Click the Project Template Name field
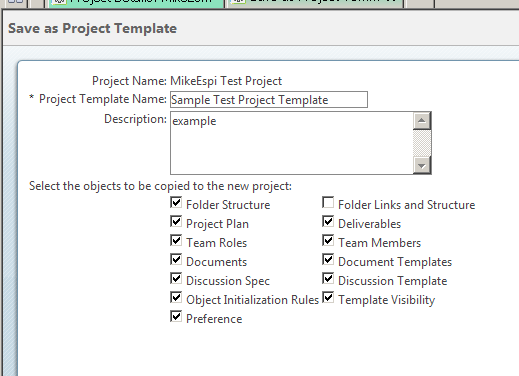Image resolution: width=519 pixels, height=376 pixels. pyautogui.click(x=269, y=100)
